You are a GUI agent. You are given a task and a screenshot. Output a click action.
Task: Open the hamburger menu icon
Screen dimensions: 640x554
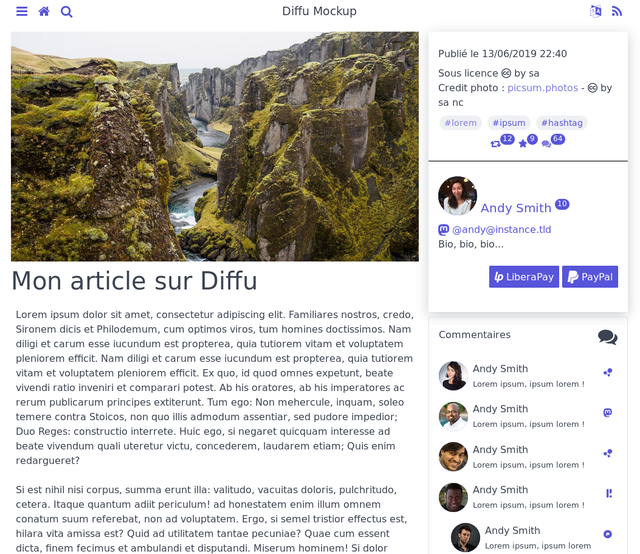22,11
